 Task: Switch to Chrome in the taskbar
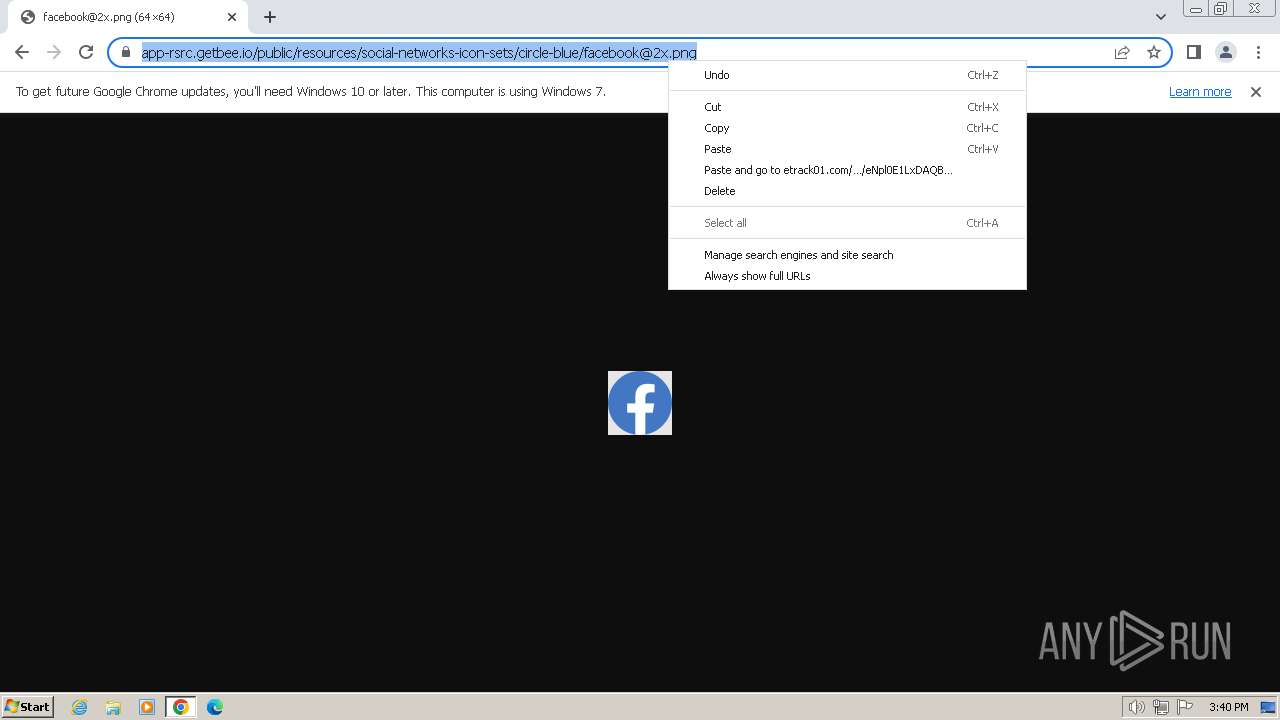(181, 707)
